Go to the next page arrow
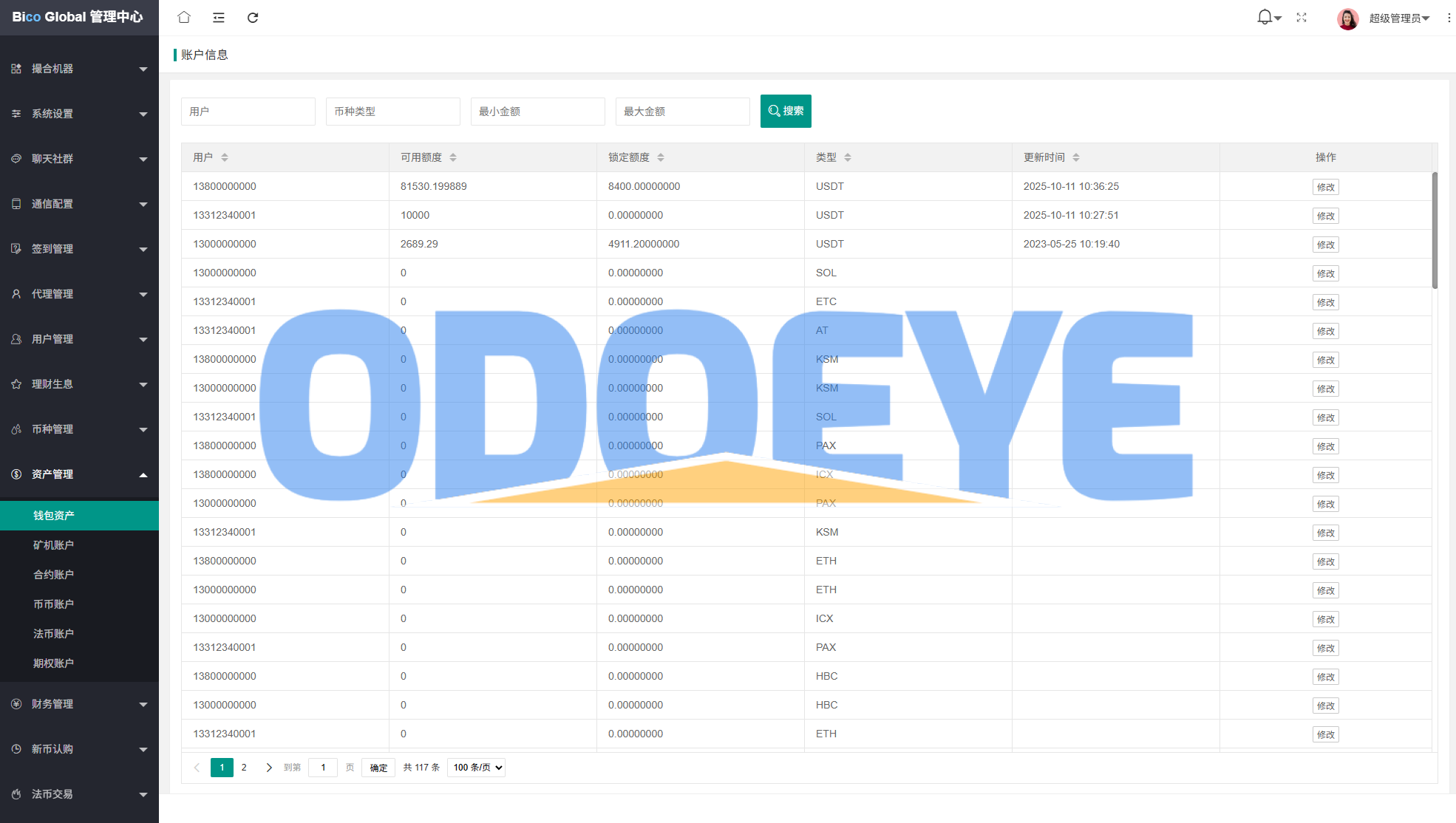This screenshot has width=1456, height=823. point(269,768)
